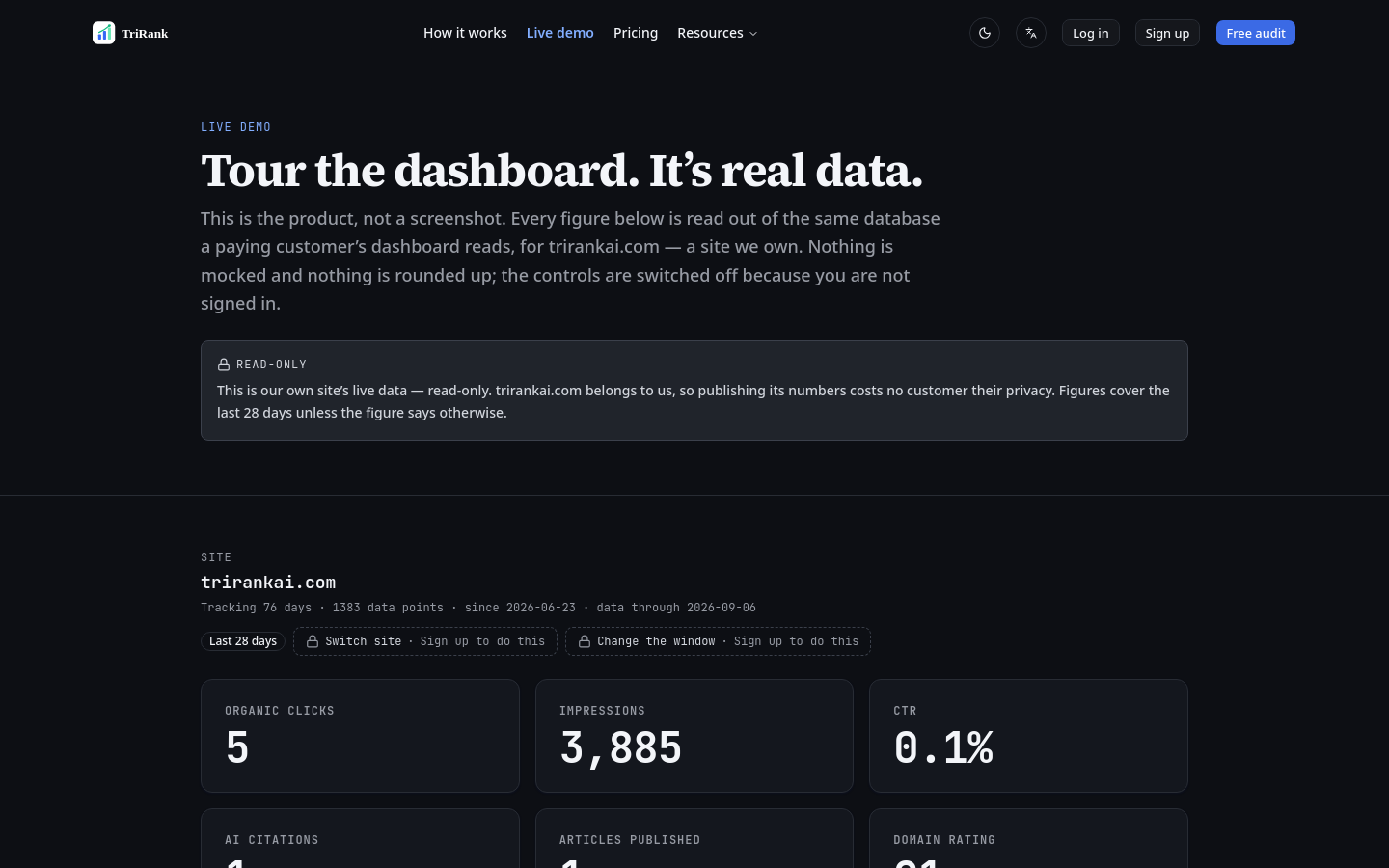Click the ARTICLES PUBLISHED card label
The height and width of the screenshot is (868, 1389).
pos(630,840)
